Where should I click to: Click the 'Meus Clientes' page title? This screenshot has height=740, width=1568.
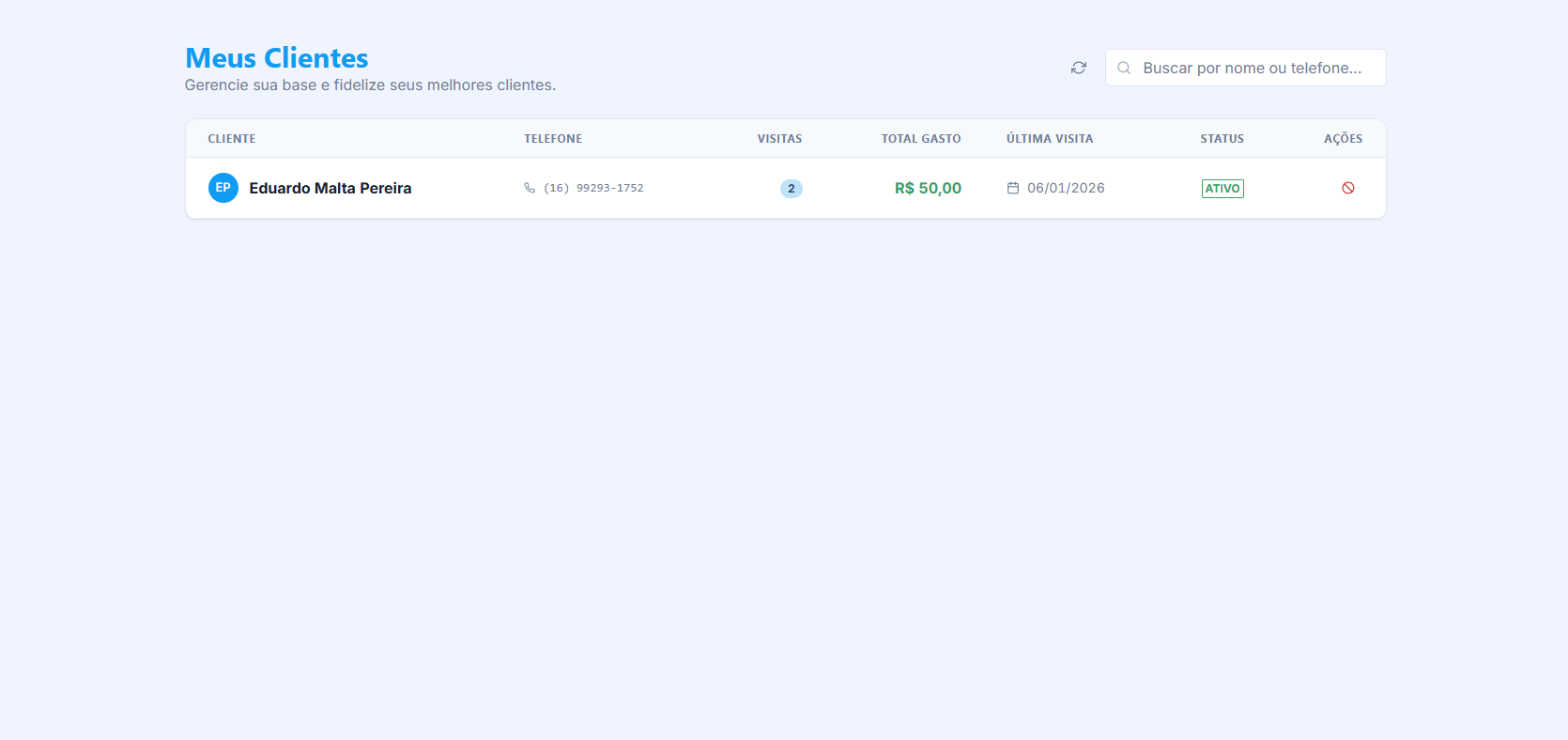tap(277, 58)
